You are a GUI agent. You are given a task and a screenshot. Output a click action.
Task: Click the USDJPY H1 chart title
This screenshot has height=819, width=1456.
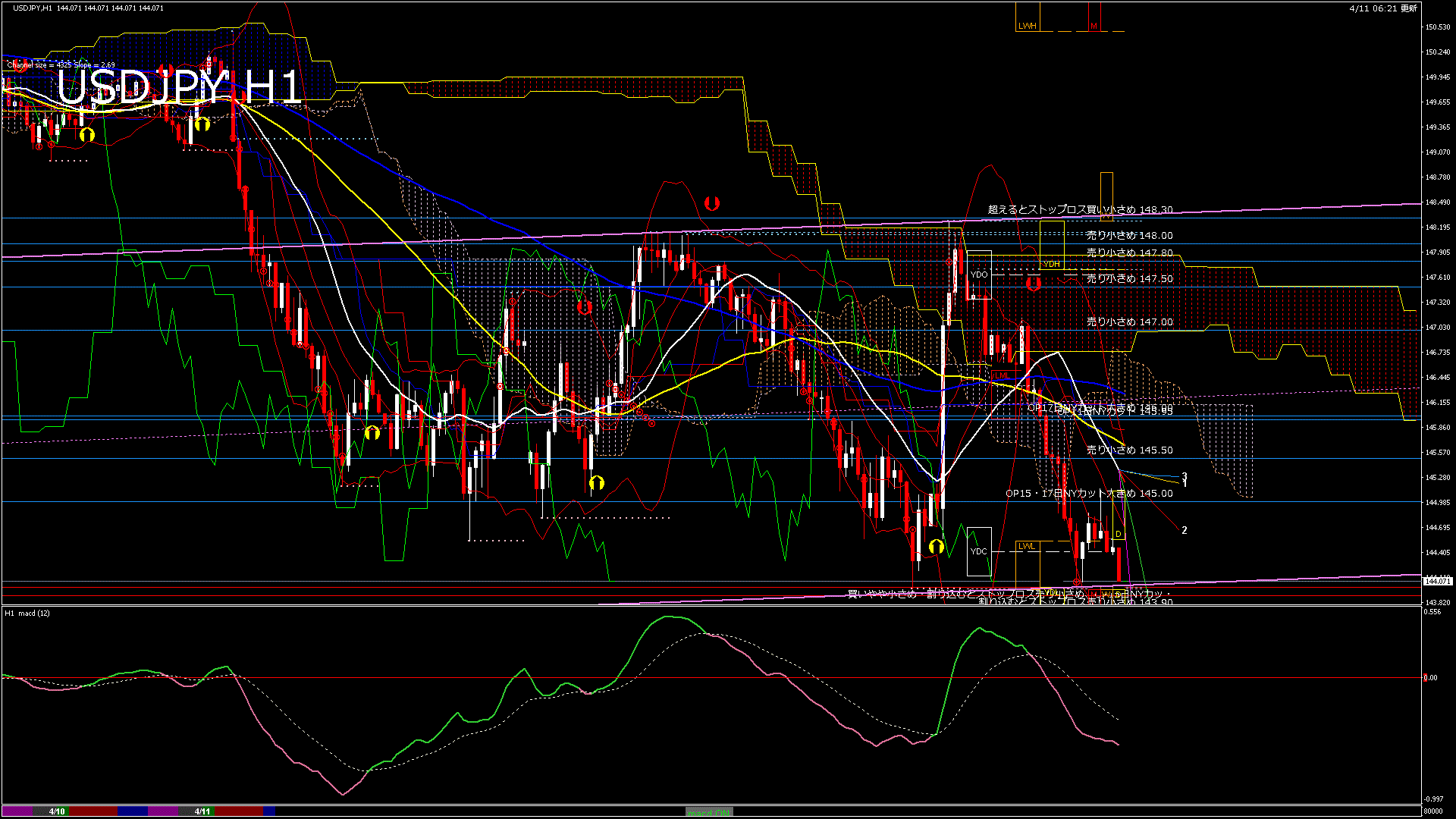[x=180, y=88]
